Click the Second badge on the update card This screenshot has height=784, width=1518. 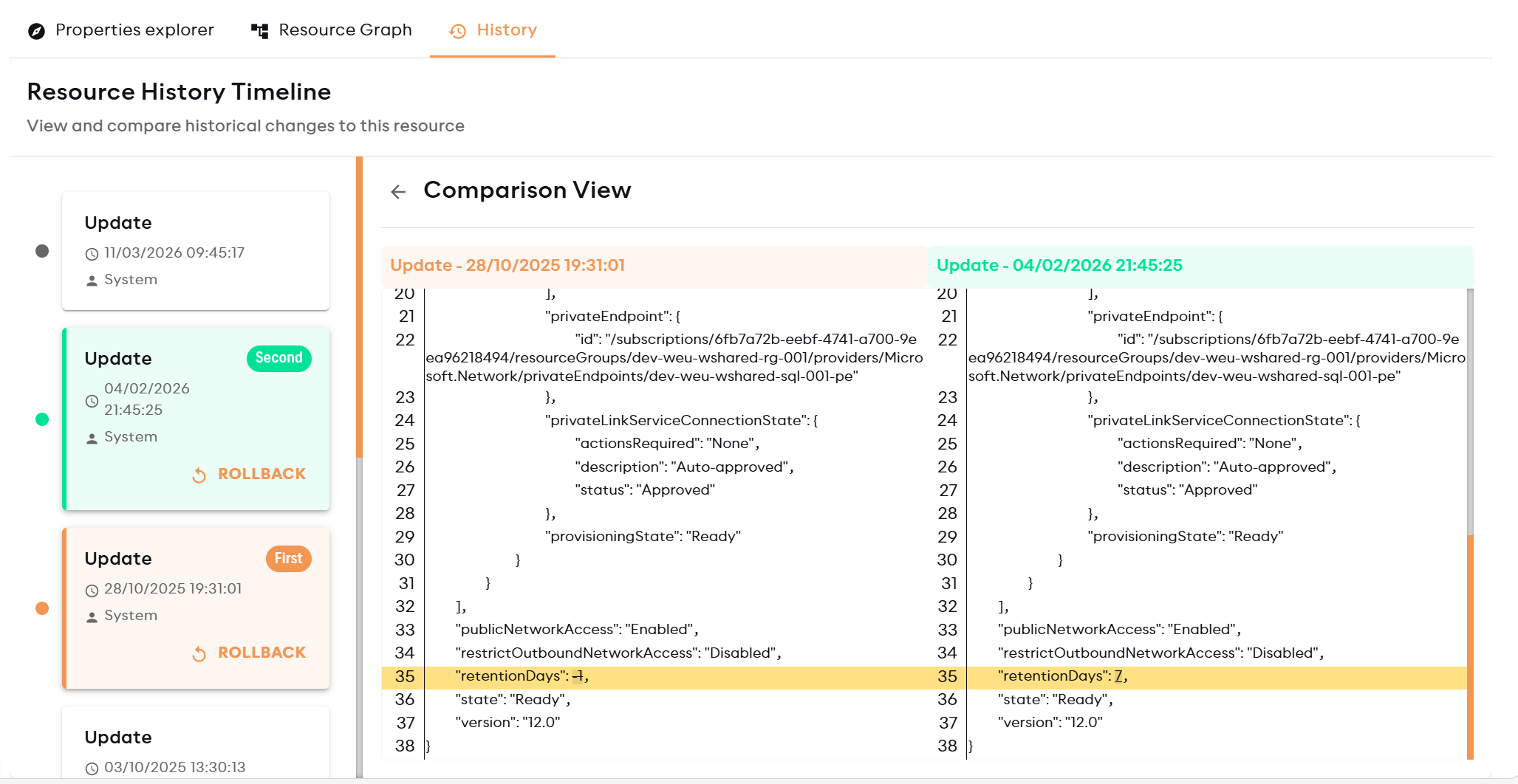(x=278, y=358)
